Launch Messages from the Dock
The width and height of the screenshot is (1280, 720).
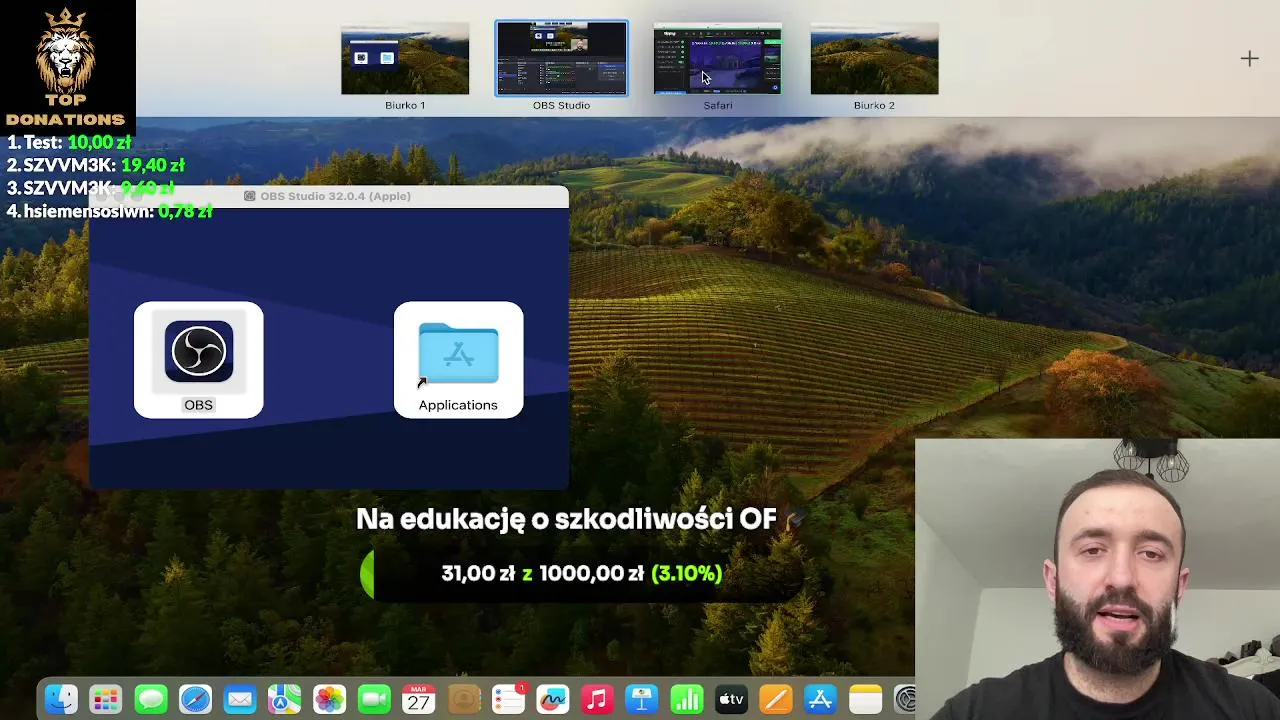pyautogui.click(x=151, y=699)
